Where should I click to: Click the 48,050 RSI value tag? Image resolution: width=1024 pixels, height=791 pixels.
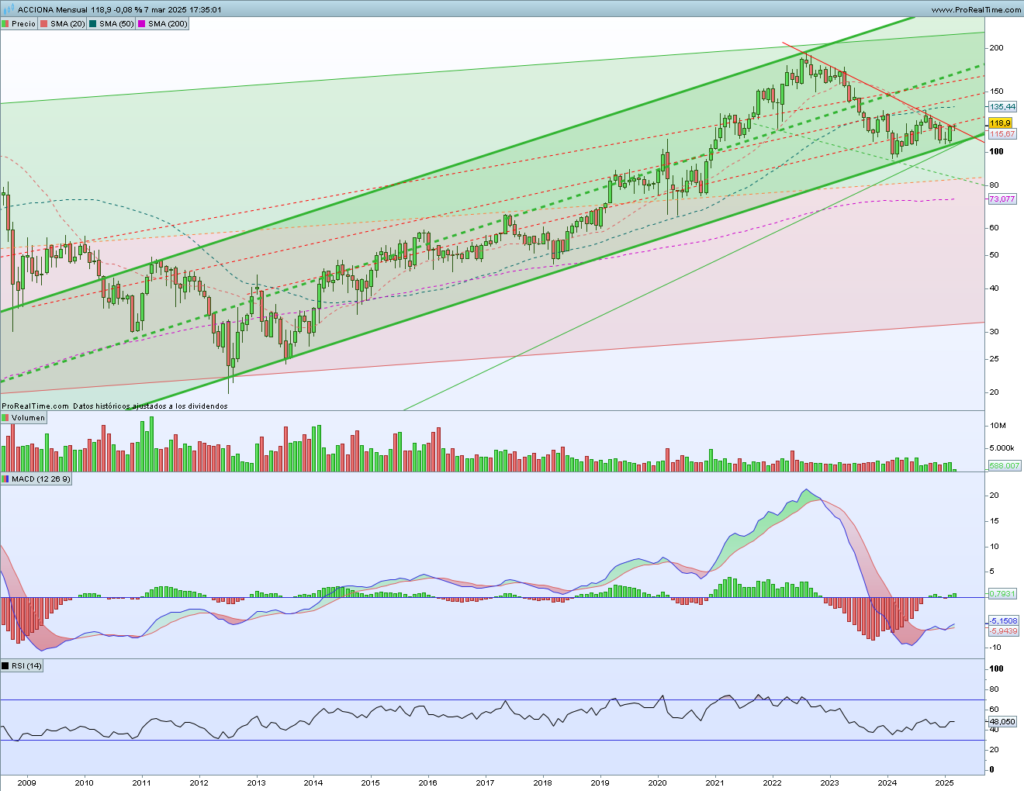(x=1002, y=721)
